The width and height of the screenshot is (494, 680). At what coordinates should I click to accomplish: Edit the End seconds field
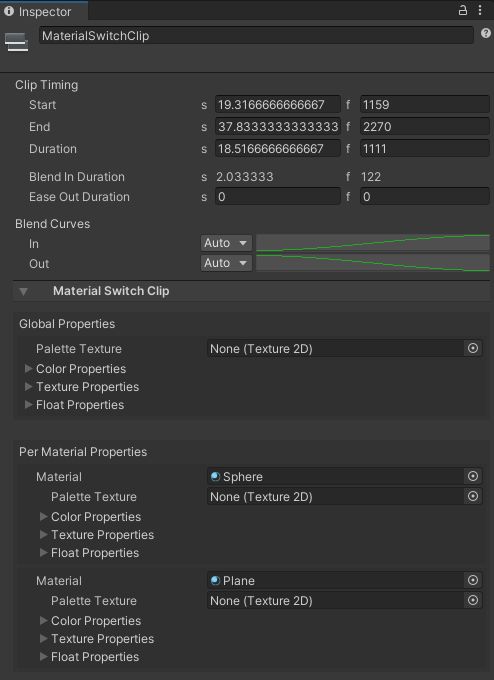tap(278, 127)
